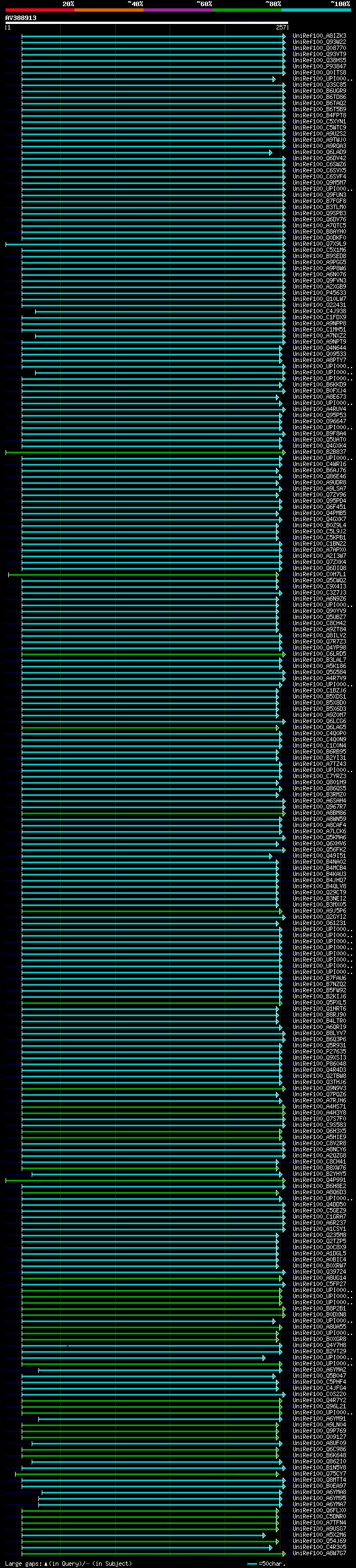Select the UniRef100_B9SED8 label
The image size is (356, 1568).
(319, 256)
